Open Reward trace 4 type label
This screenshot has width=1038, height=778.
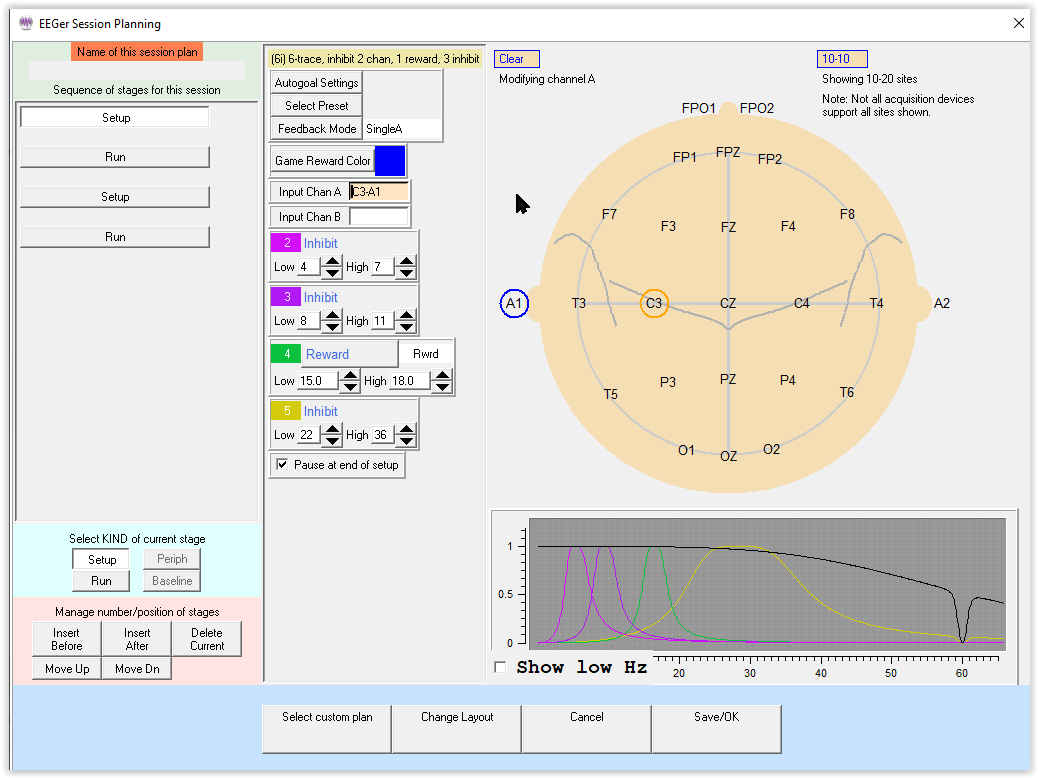350,354
